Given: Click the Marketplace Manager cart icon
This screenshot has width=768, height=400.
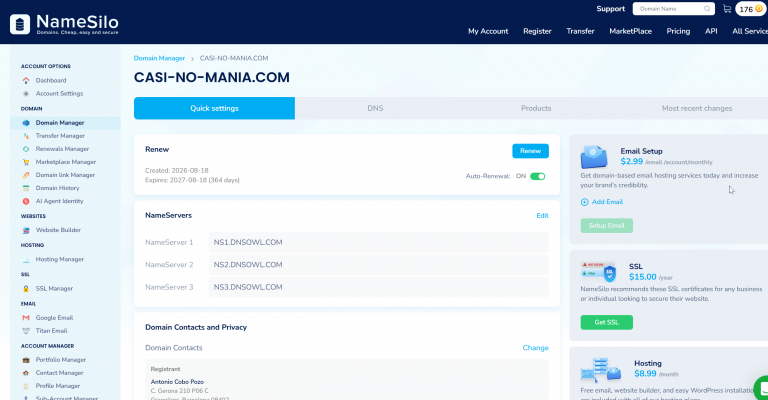Looking at the screenshot, I should tap(26, 162).
